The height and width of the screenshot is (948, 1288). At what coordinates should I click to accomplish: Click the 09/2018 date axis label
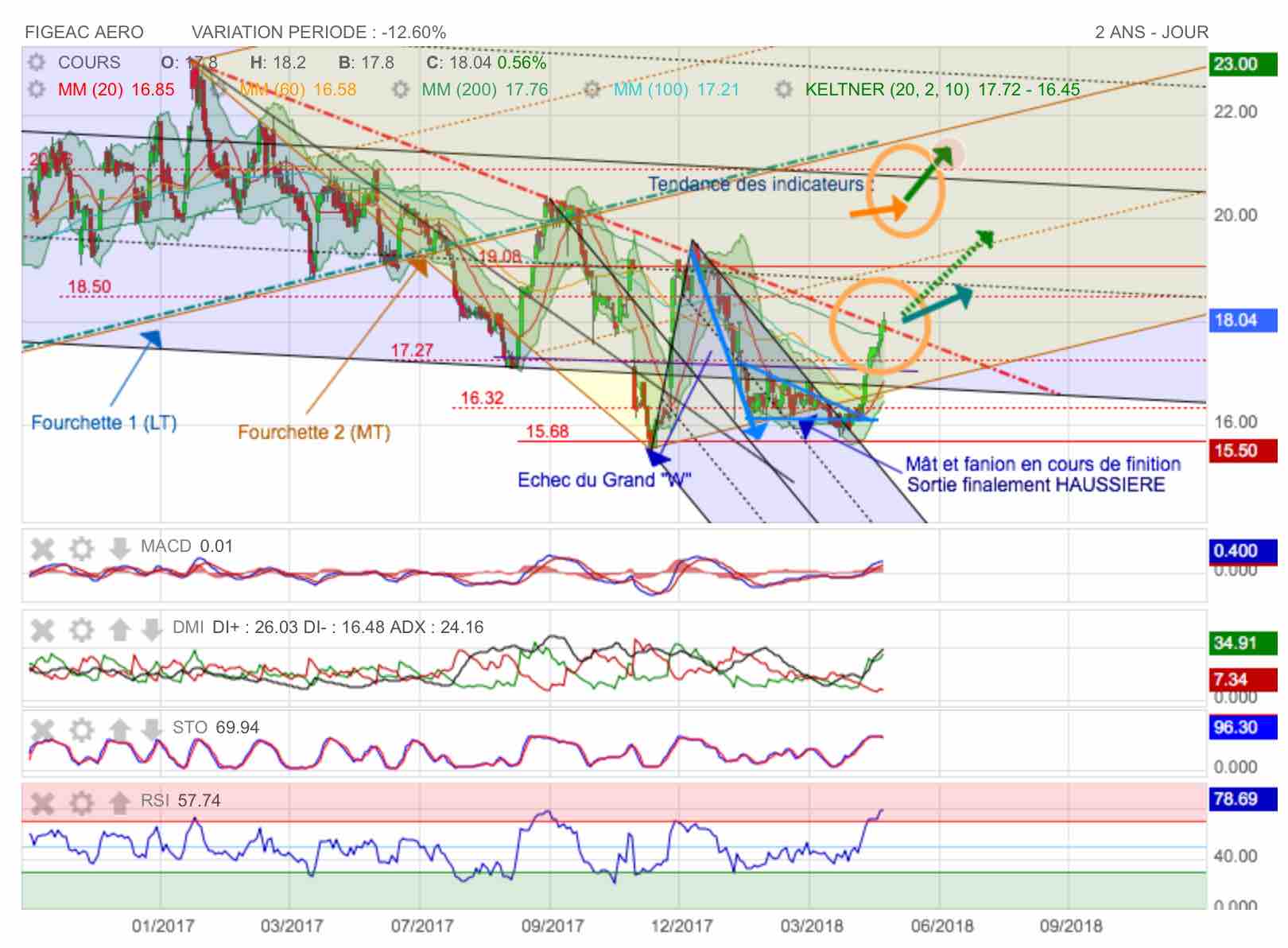pos(1071,927)
